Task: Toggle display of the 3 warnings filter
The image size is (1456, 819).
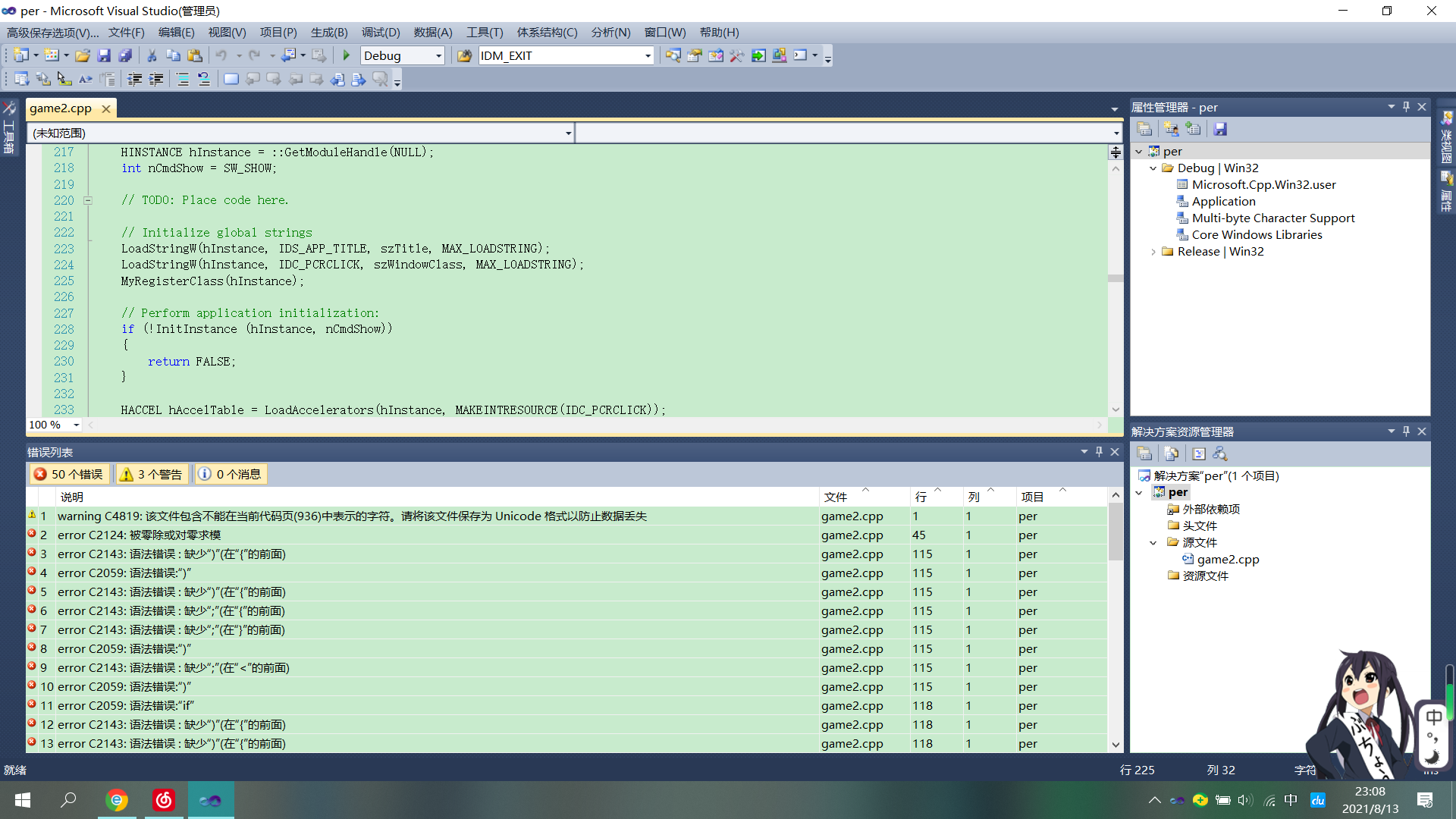Action: [x=152, y=474]
